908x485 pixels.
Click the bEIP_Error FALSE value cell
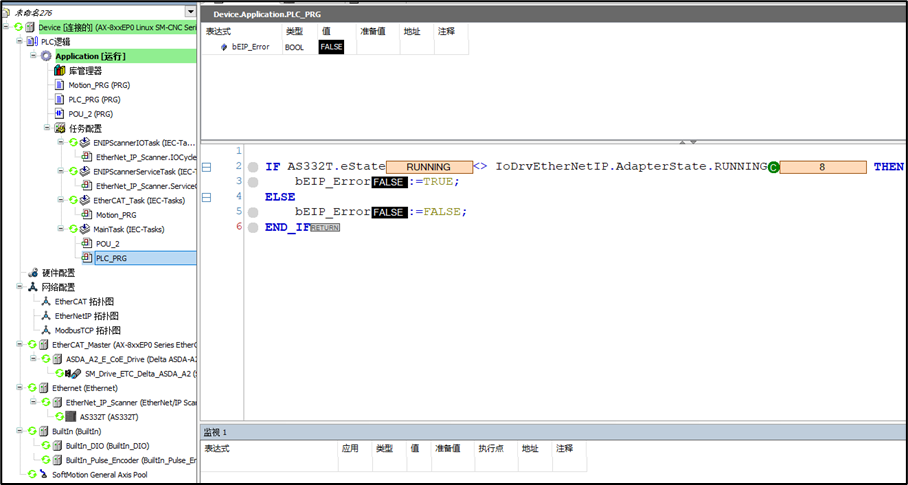[331, 47]
